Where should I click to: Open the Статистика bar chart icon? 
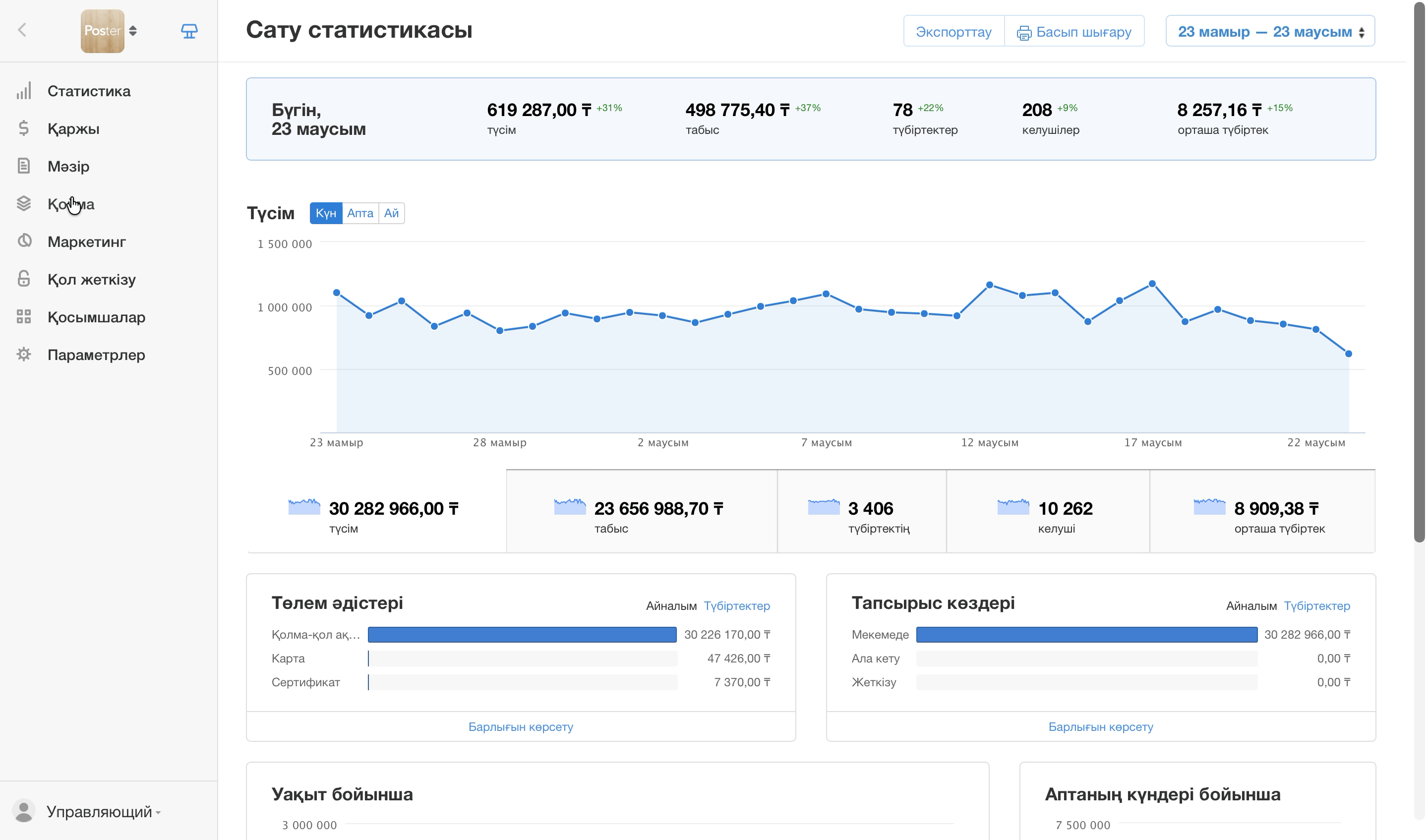[x=24, y=91]
